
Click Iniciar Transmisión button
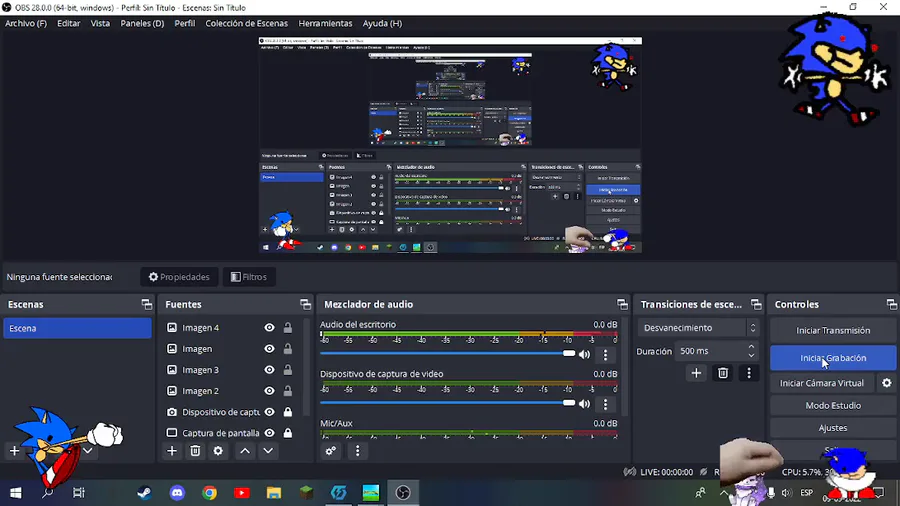[x=833, y=330]
